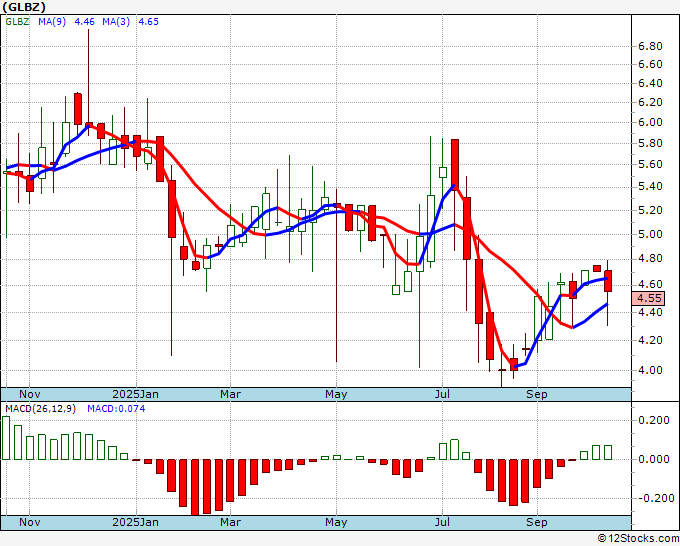Click the Sep marker on MACD axis

pos(537,522)
